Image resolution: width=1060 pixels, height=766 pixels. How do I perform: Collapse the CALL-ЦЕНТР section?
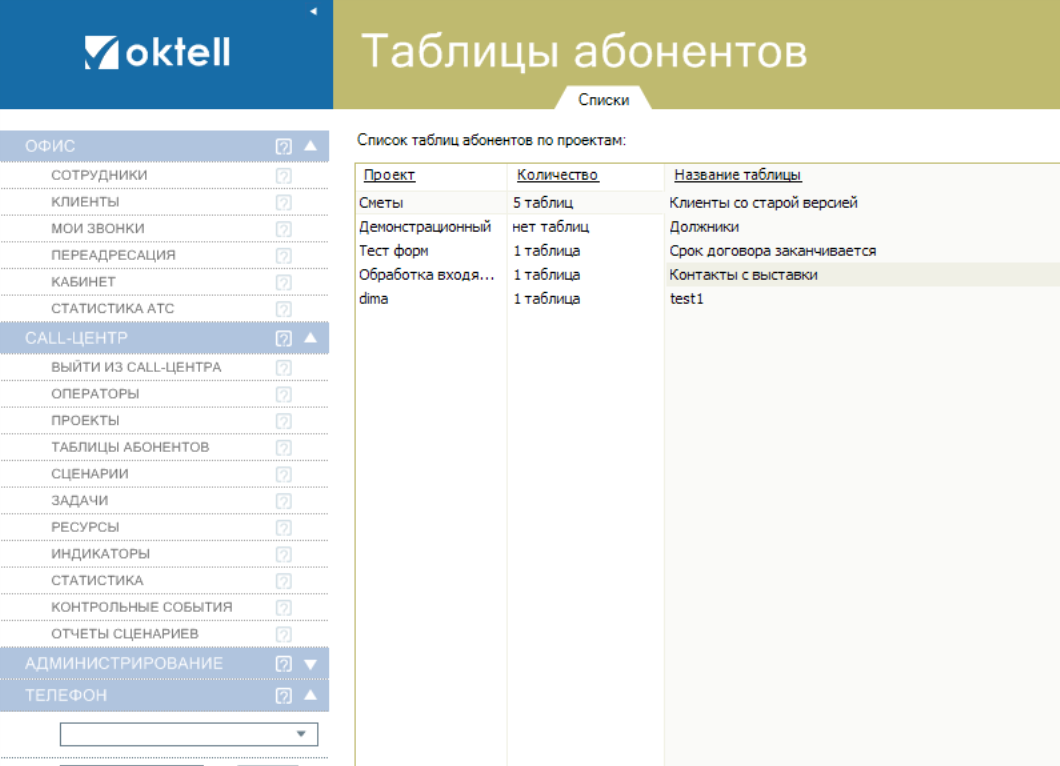click(x=310, y=338)
